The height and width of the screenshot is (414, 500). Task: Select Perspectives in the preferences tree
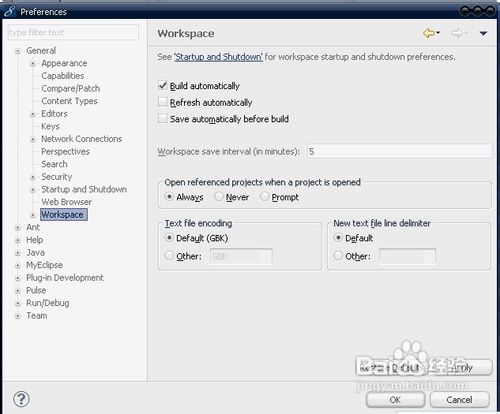click(x=65, y=152)
